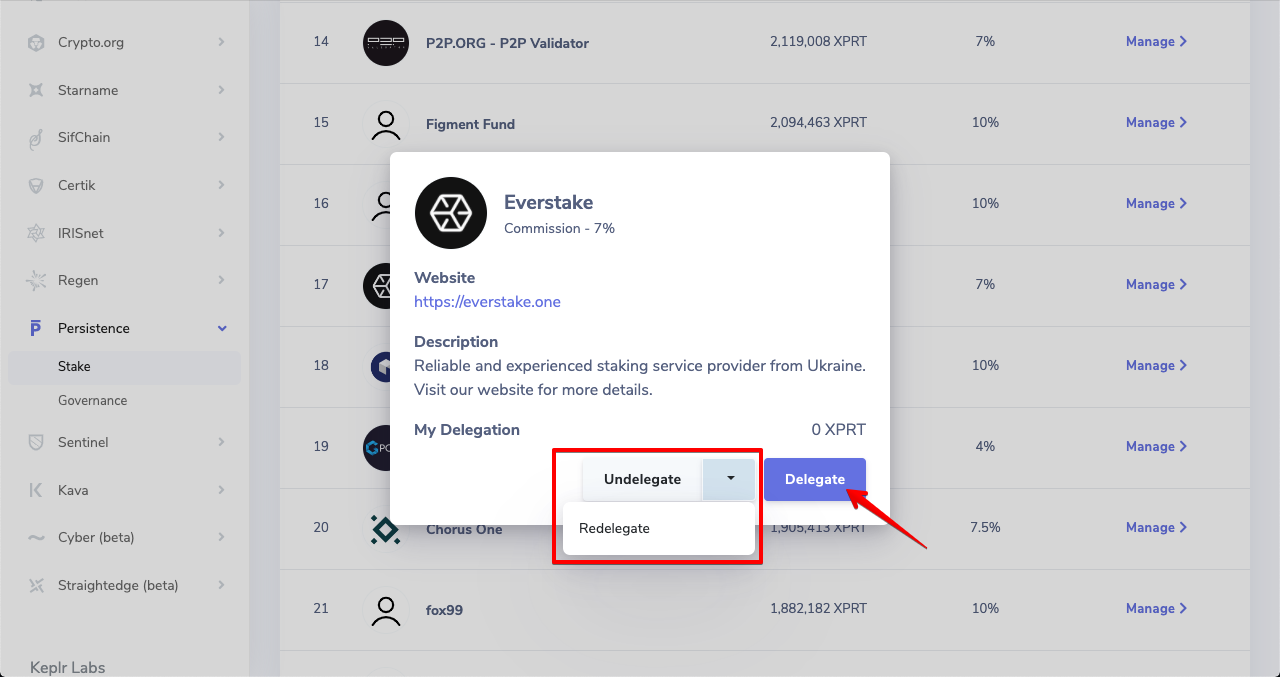The width and height of the screenshot is (1280, 677).
Task: Click Manage for Figment Fund
Action: [1156, 123]
